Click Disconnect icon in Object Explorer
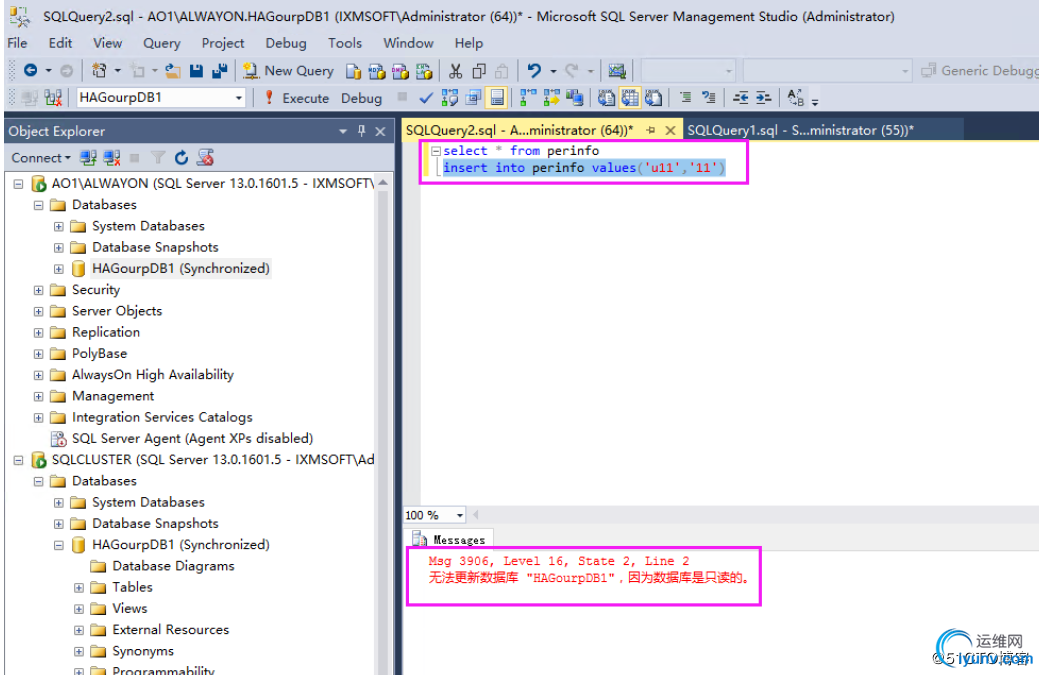The width and height of the screenshot is (1039, 675). pyautogui.click(x=111, y=158)
